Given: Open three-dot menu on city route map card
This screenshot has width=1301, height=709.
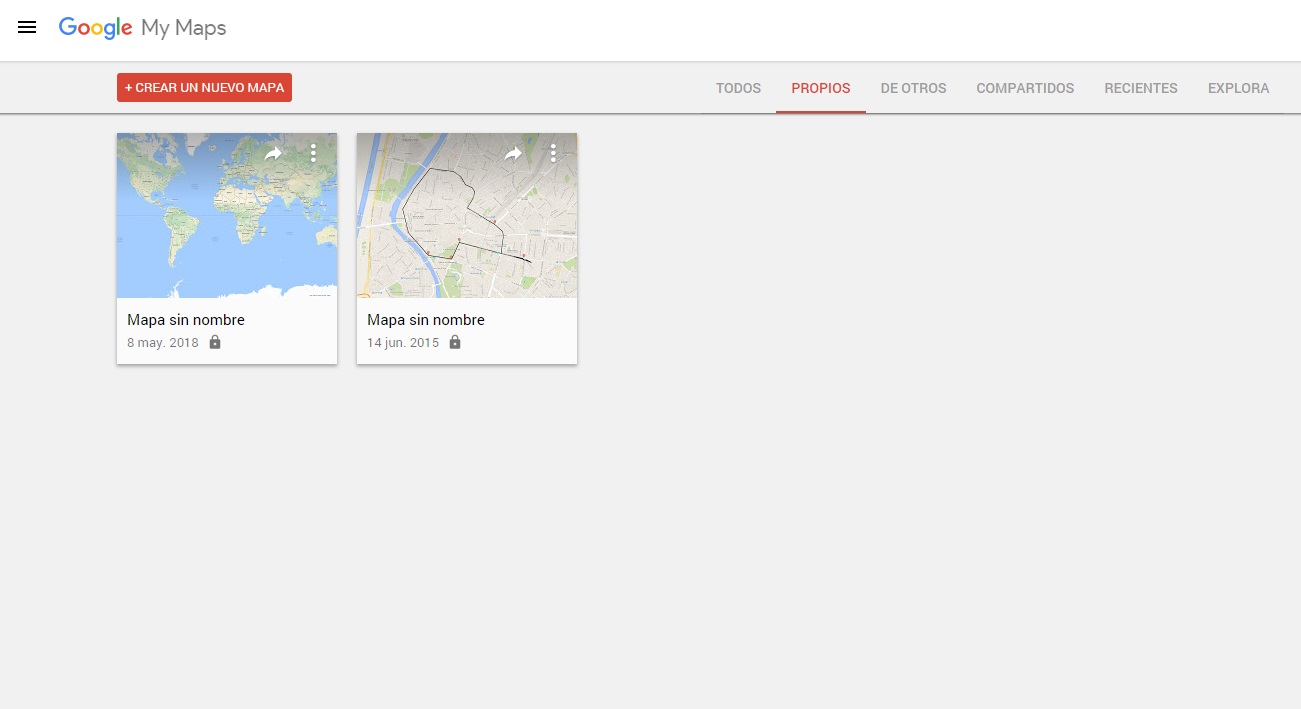Looking at the screenshot, I should click(553, 153).
